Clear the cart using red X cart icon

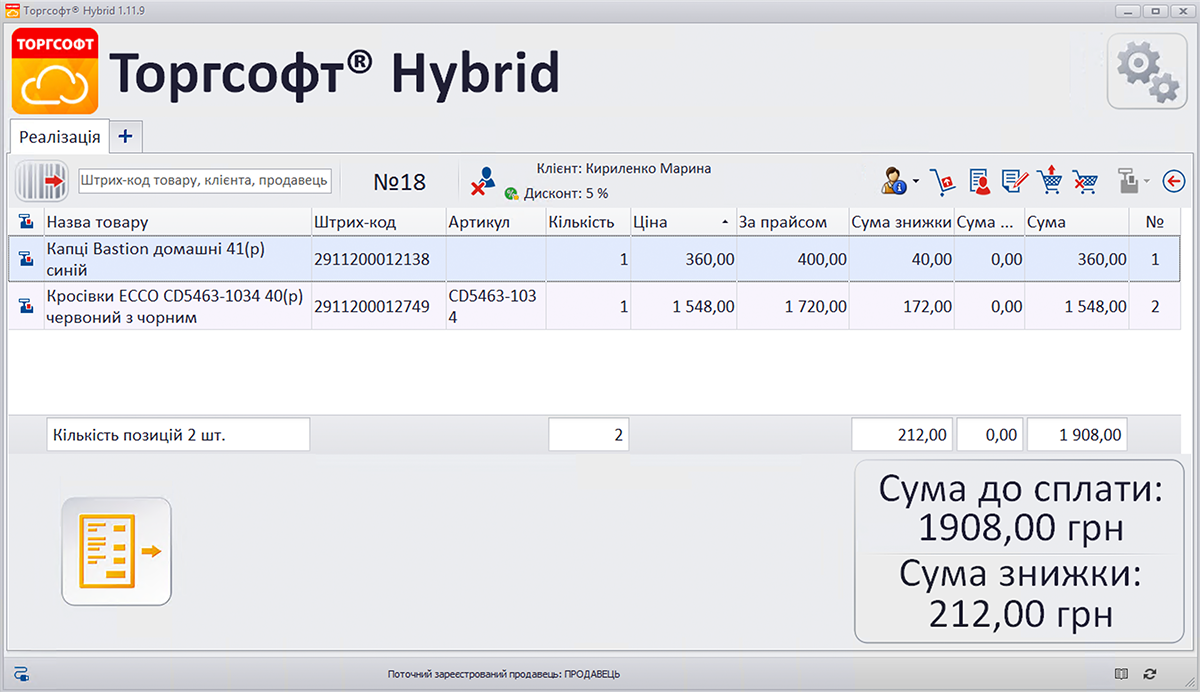pyautogui.click(x=1084, y=181)
